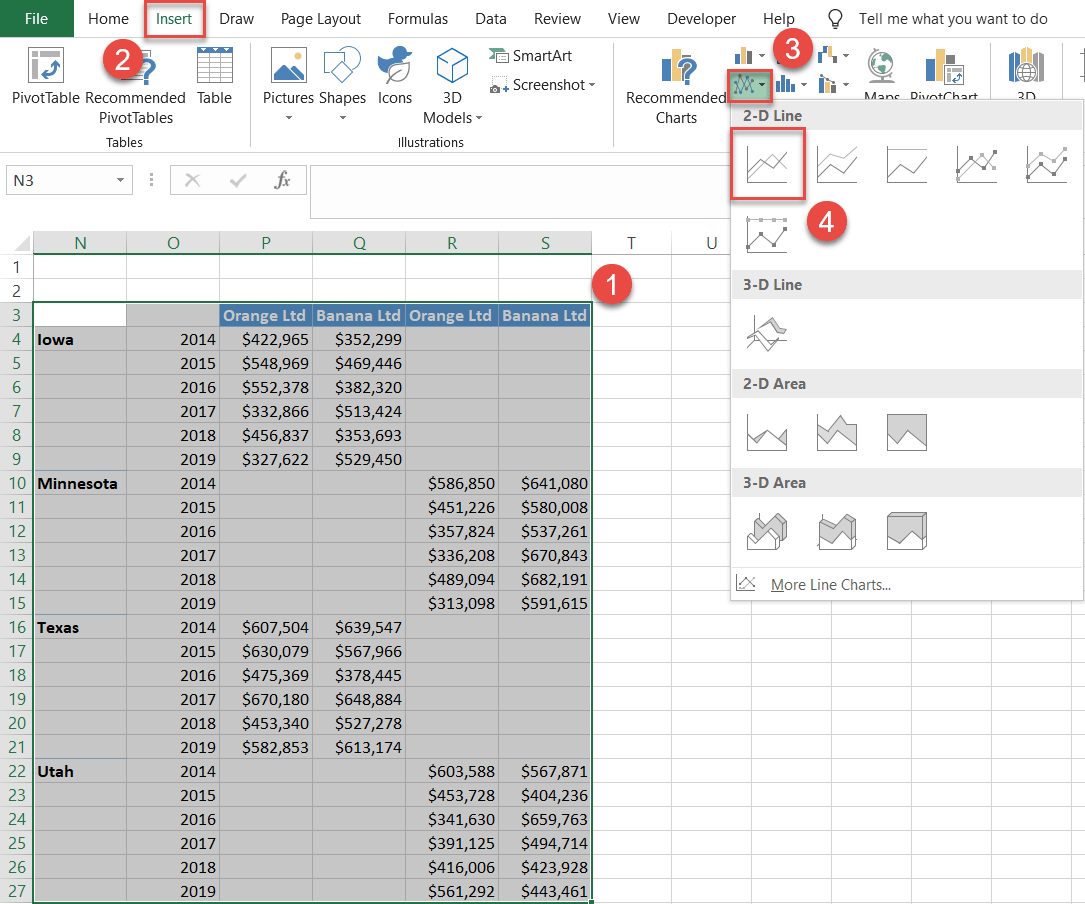
Task: Expand the line chart dropdown arrow
Action: 763,85
